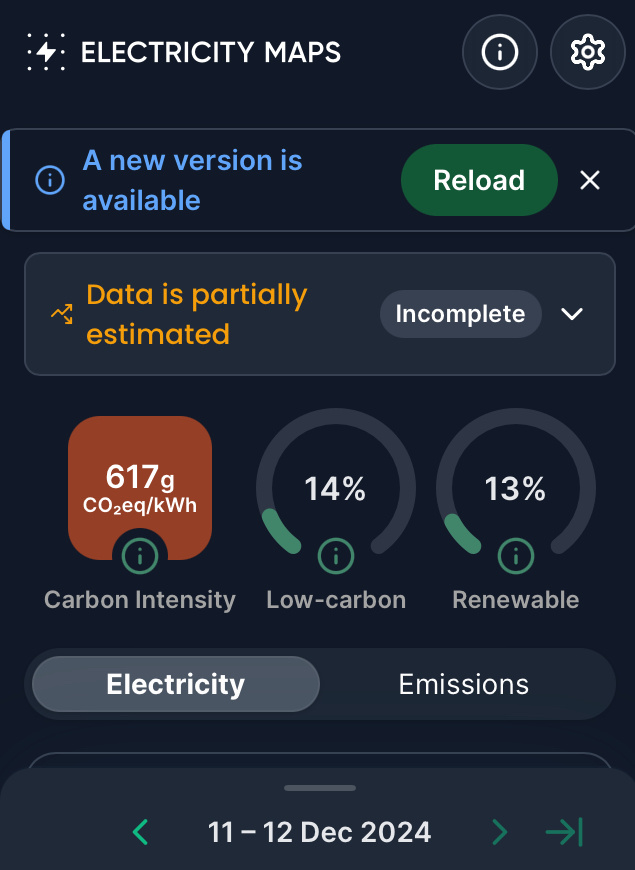This screenshot has width=635, height=870.
Task: Reload to get the new version
Action: coord(479,180)
